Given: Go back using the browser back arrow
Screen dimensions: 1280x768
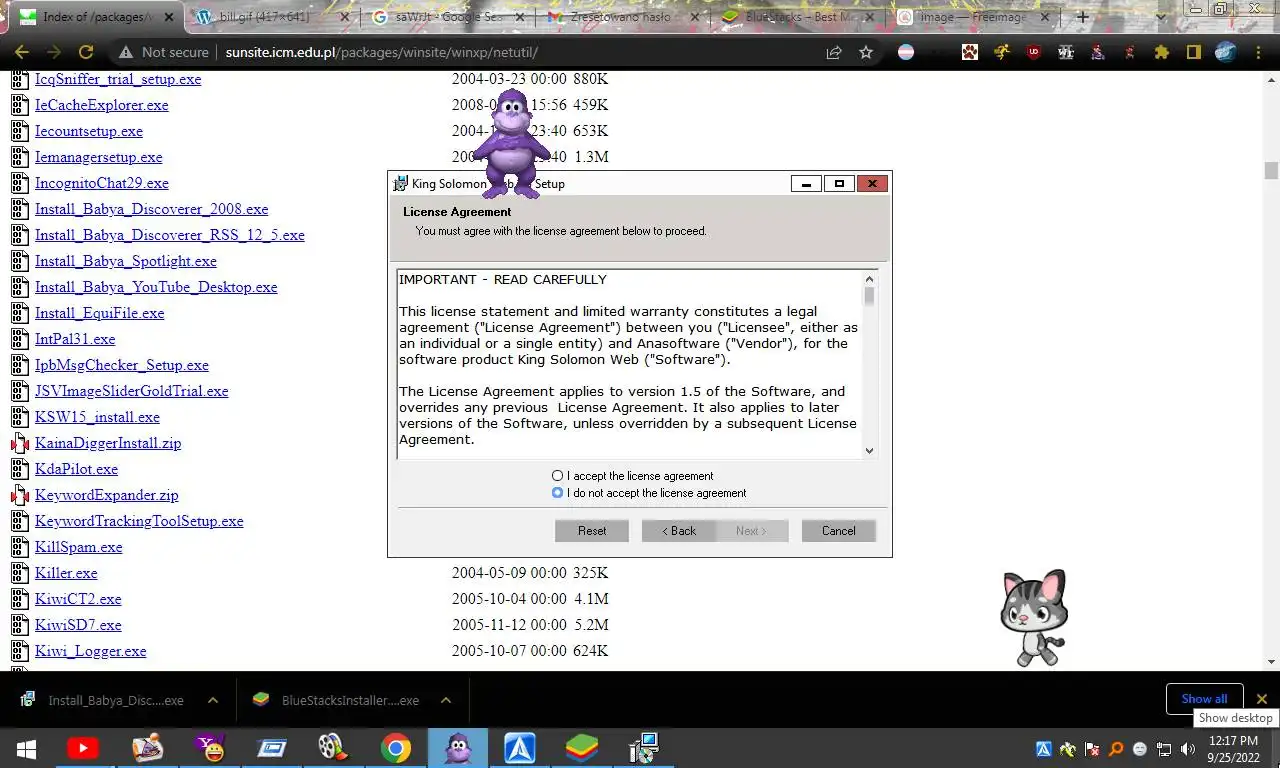Looking at the screenshot, I should [x=22, y=52].
